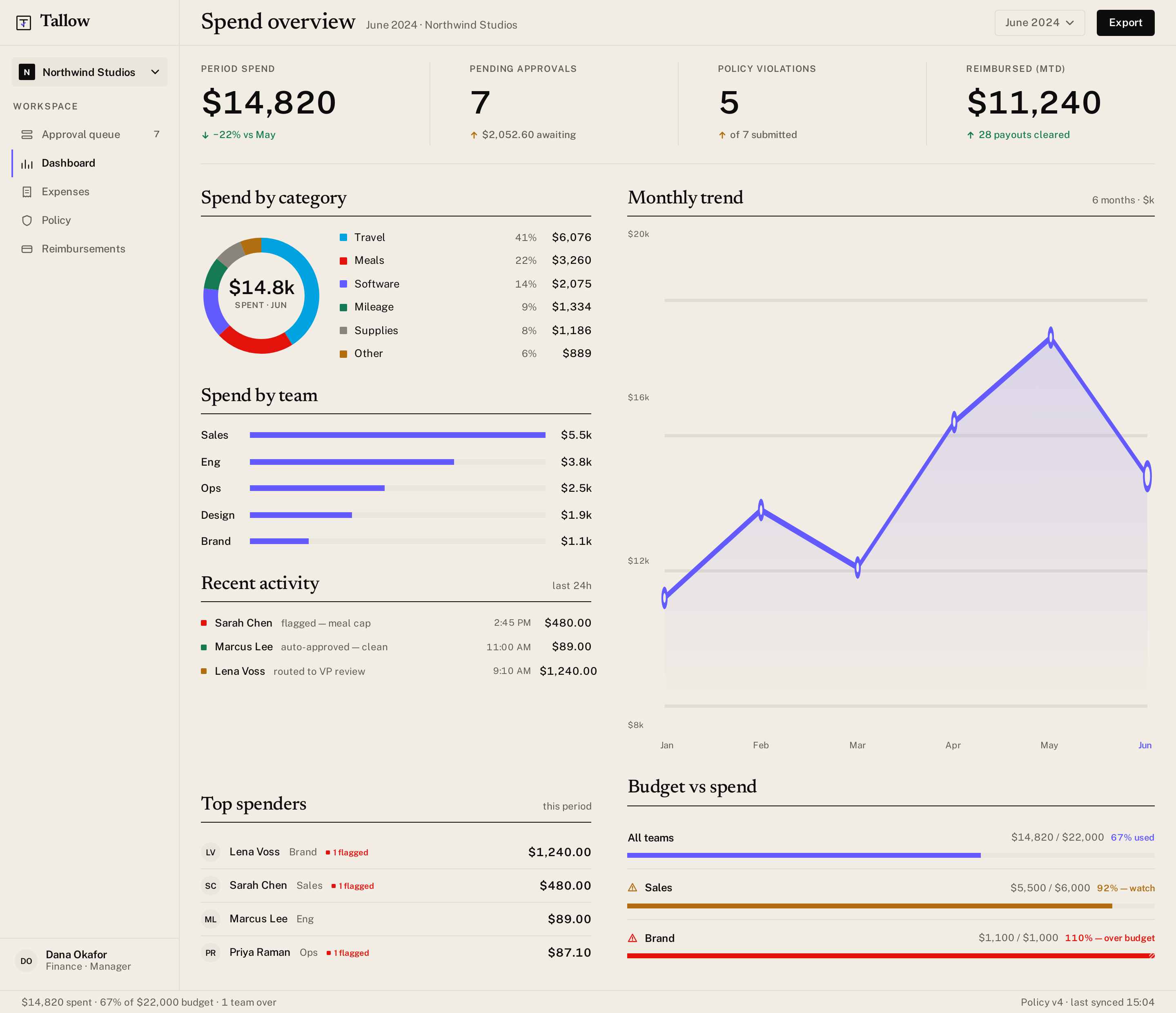Click the up arrow beside 28 payouts cleared
Viewport: 1176px width, 1013px height.
click(x=971, y=135)
